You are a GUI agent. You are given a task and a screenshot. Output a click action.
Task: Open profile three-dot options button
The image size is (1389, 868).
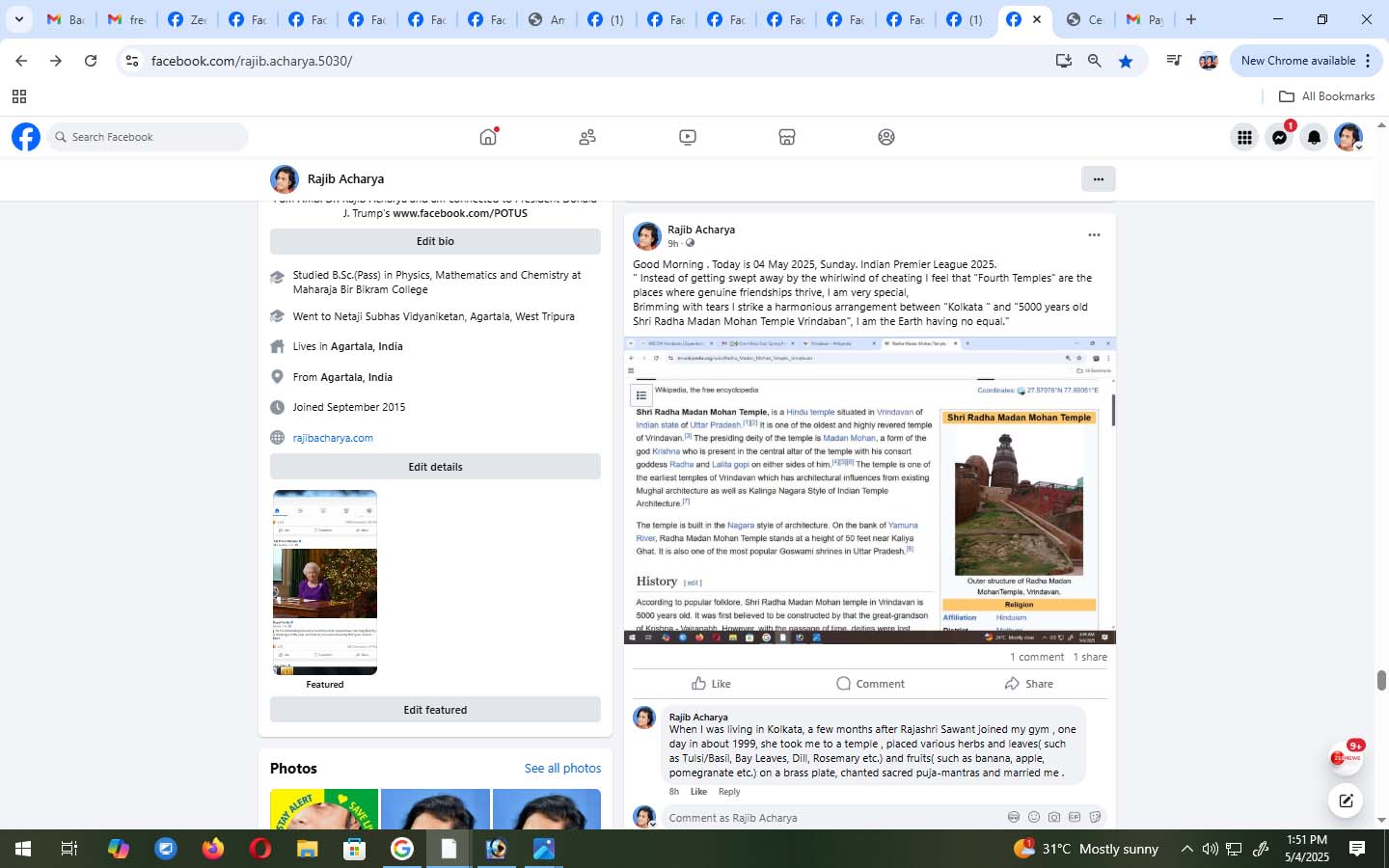coord(1098,178)
